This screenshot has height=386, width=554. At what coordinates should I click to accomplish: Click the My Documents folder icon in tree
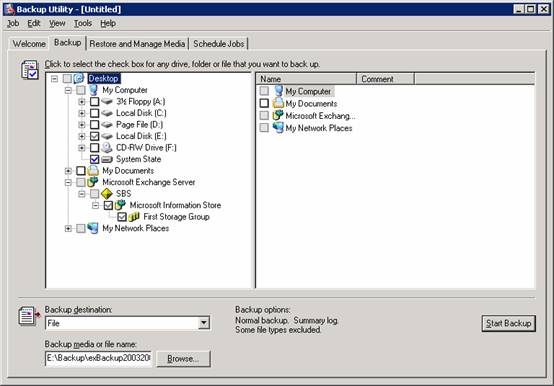click(x=93, y=171)
